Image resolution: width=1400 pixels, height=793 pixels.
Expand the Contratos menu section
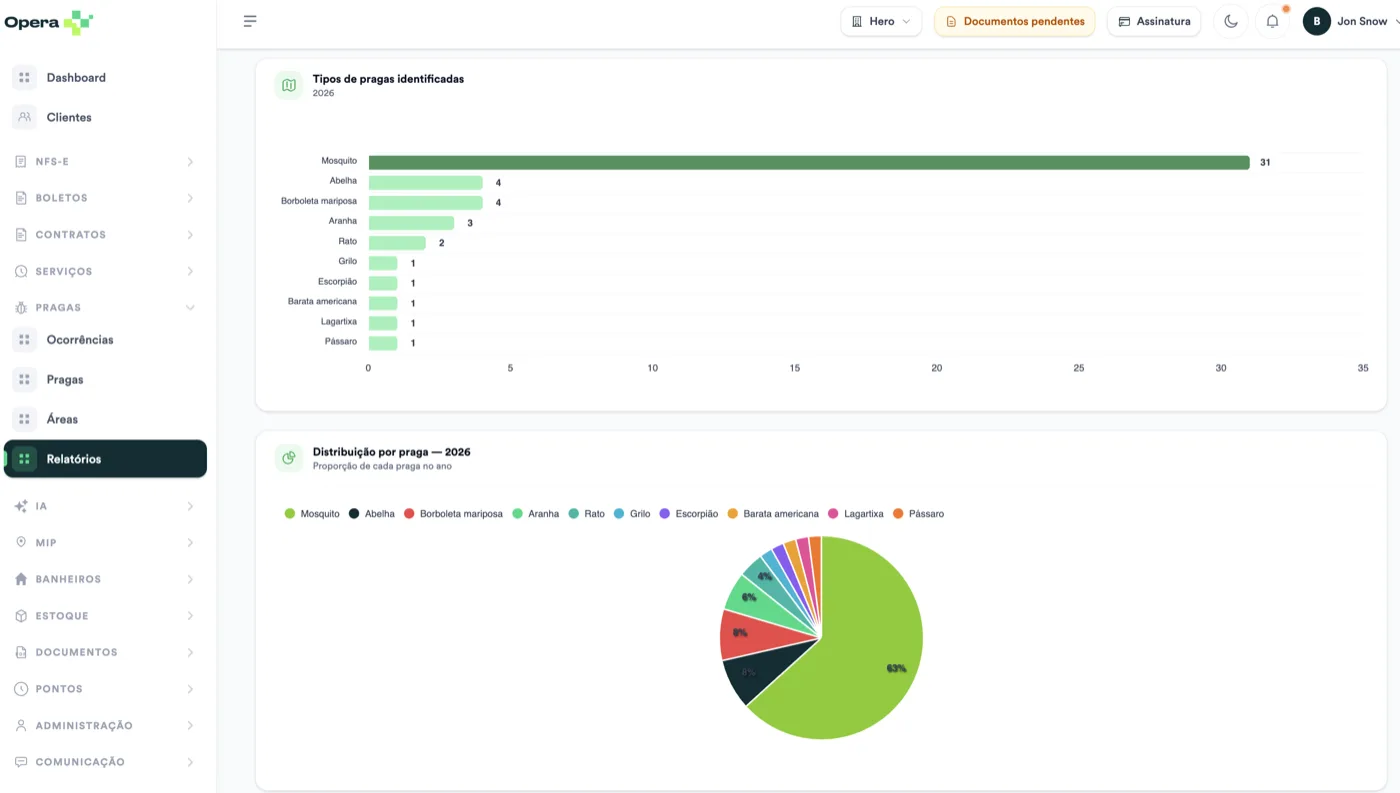106,235
